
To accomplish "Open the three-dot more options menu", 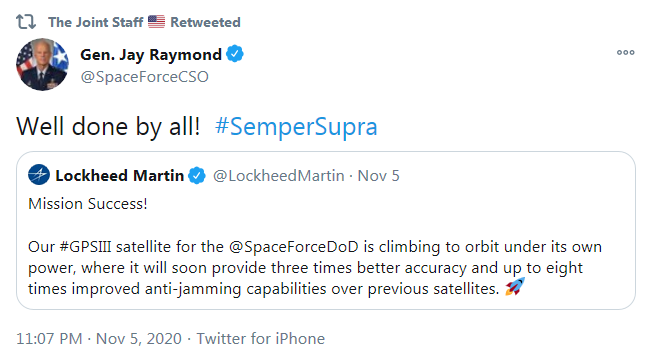I will click(x=625, y=52).
